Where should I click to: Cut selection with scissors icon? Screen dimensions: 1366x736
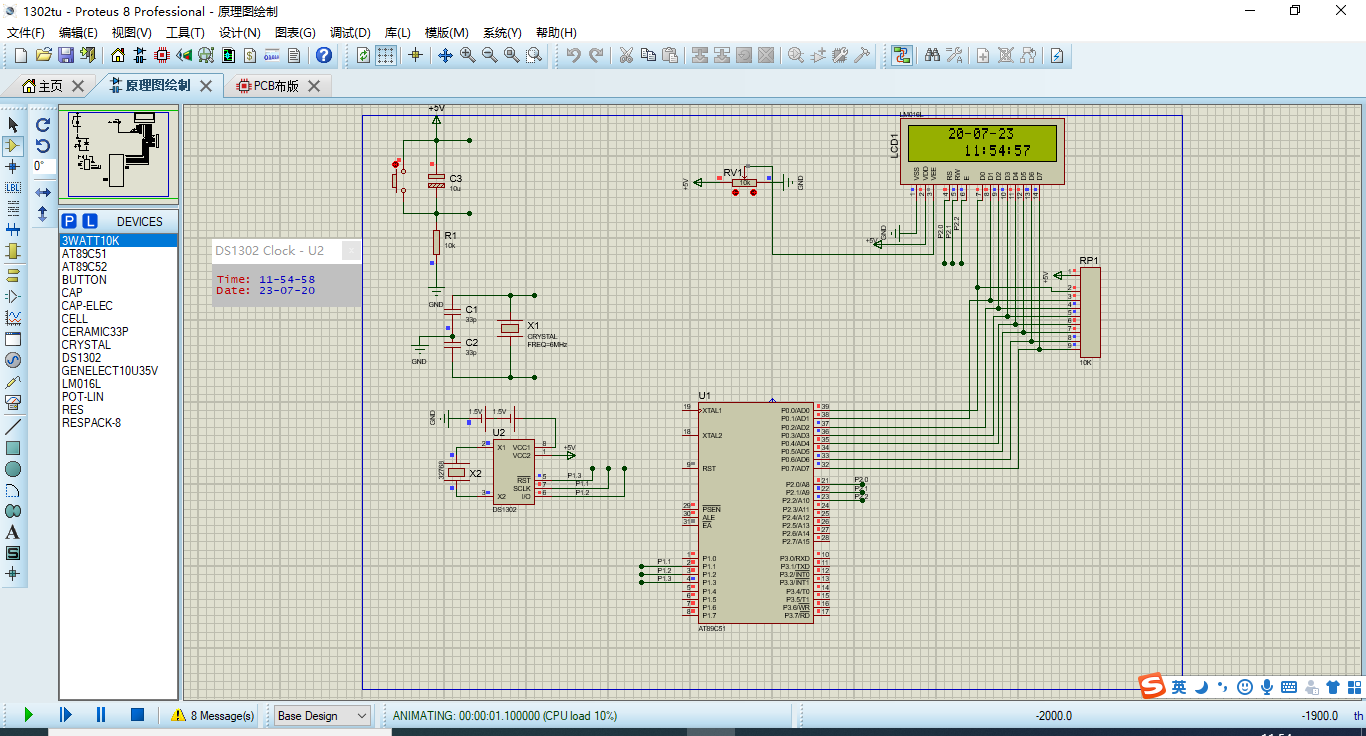[626, 55]
